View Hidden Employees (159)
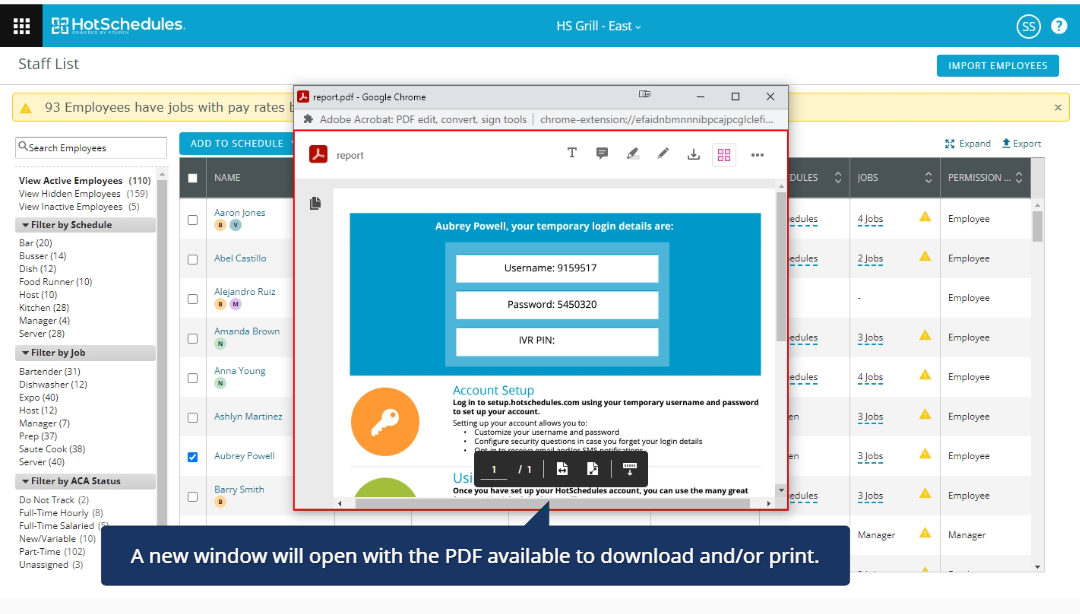Viewport: 1080px width, 614px height. tap(83, 194)
